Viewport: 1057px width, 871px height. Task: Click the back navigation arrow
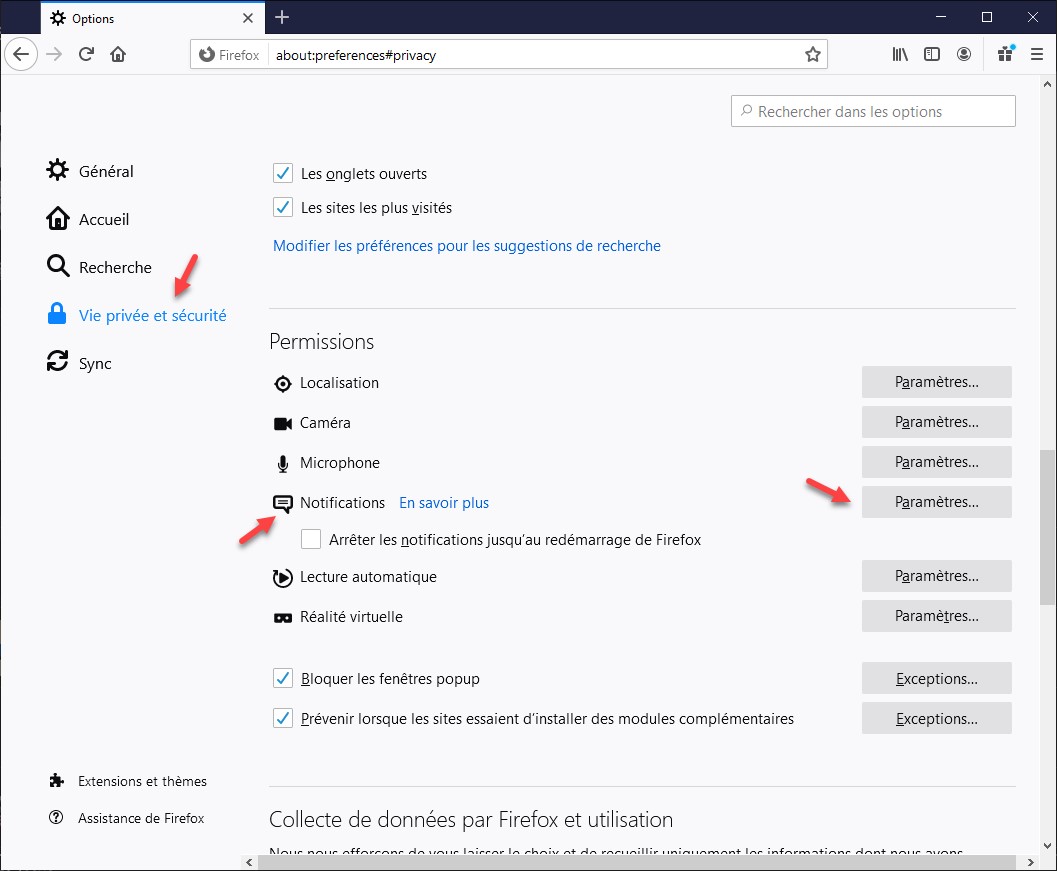[21, 54]
